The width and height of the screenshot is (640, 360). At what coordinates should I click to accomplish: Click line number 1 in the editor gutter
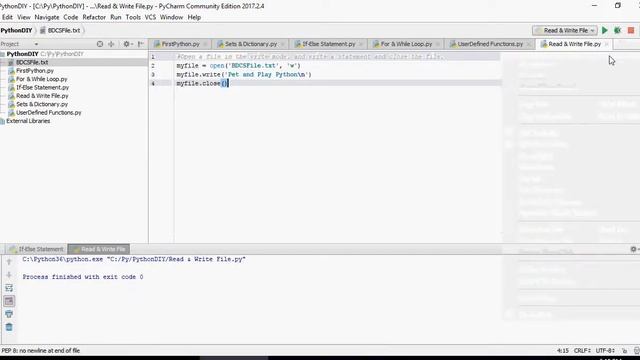[153, 57]
